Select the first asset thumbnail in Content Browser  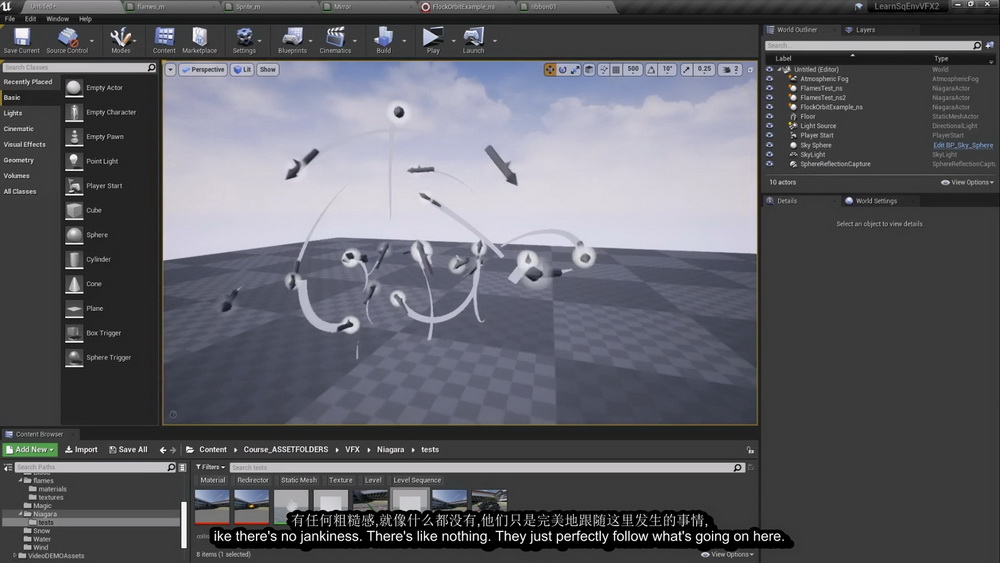coord(212,506)
